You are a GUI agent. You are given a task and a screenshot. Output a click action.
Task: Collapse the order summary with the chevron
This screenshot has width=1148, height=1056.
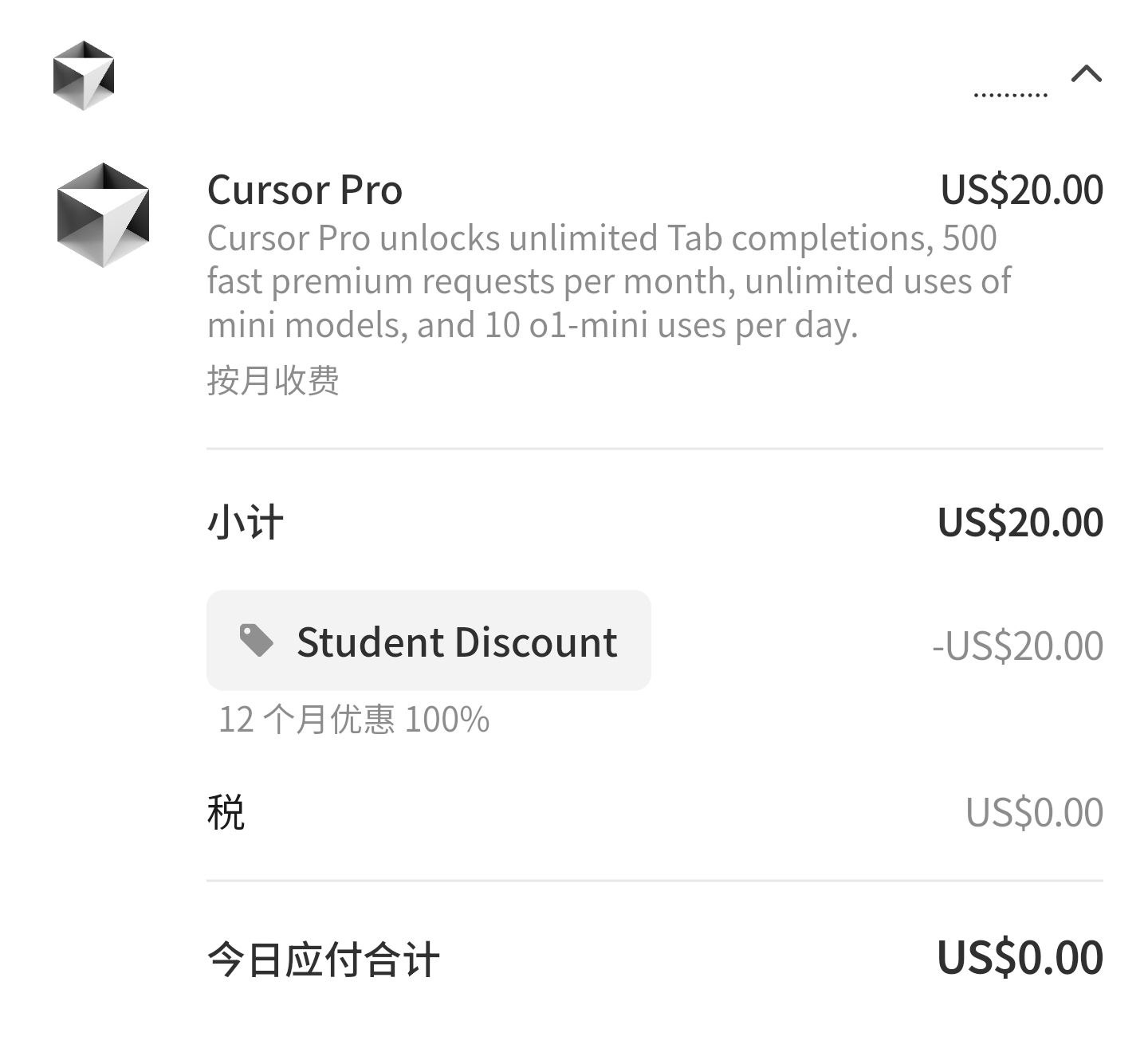(x=1086, y=74)
